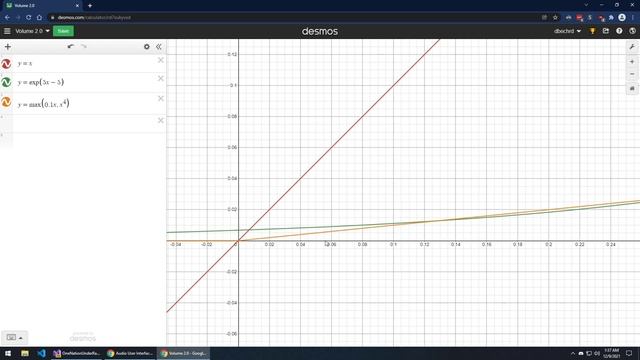Redo the last undone edit

(84, 47)
